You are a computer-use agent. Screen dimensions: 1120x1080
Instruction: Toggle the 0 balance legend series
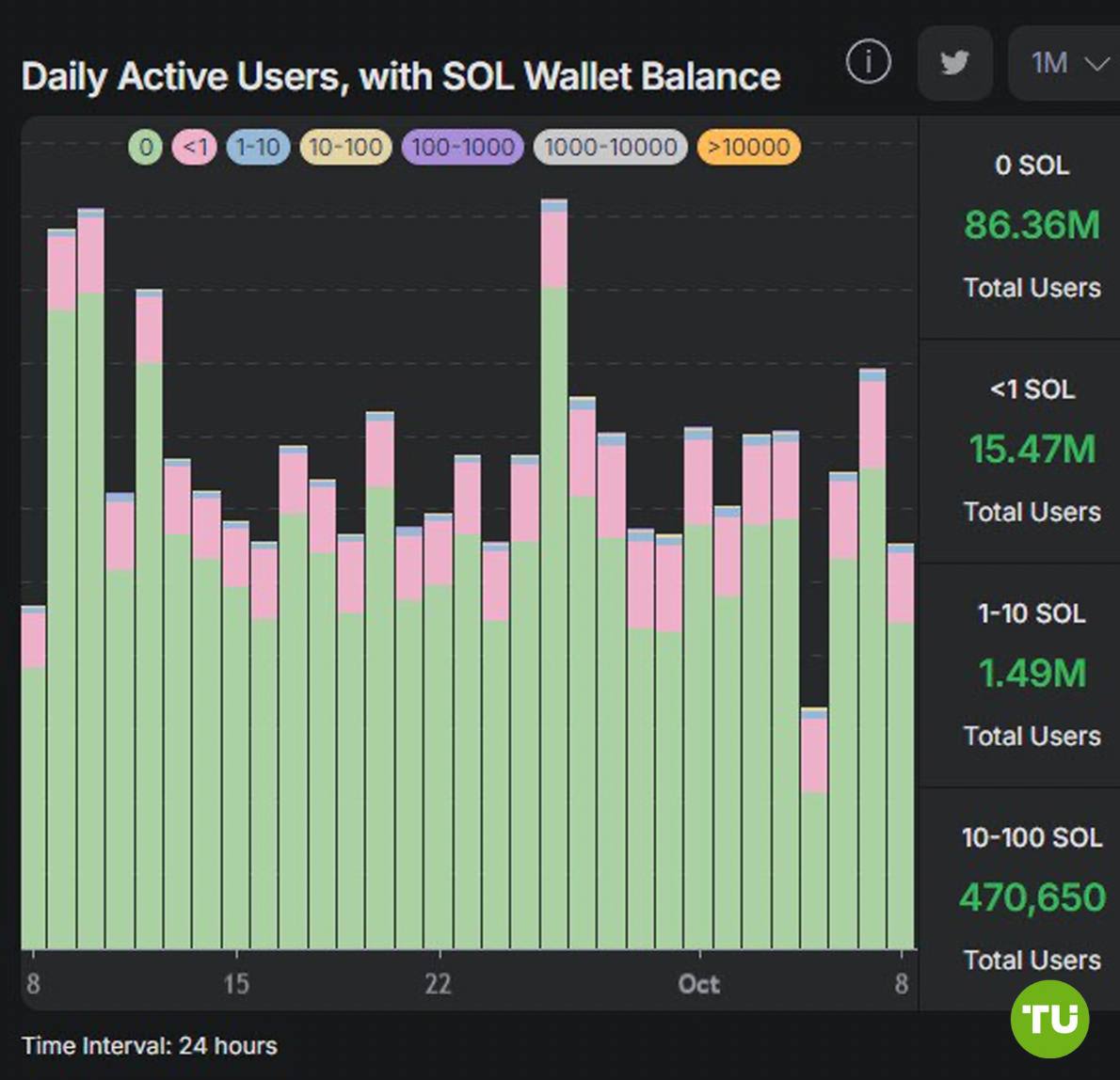pos(146,147)
